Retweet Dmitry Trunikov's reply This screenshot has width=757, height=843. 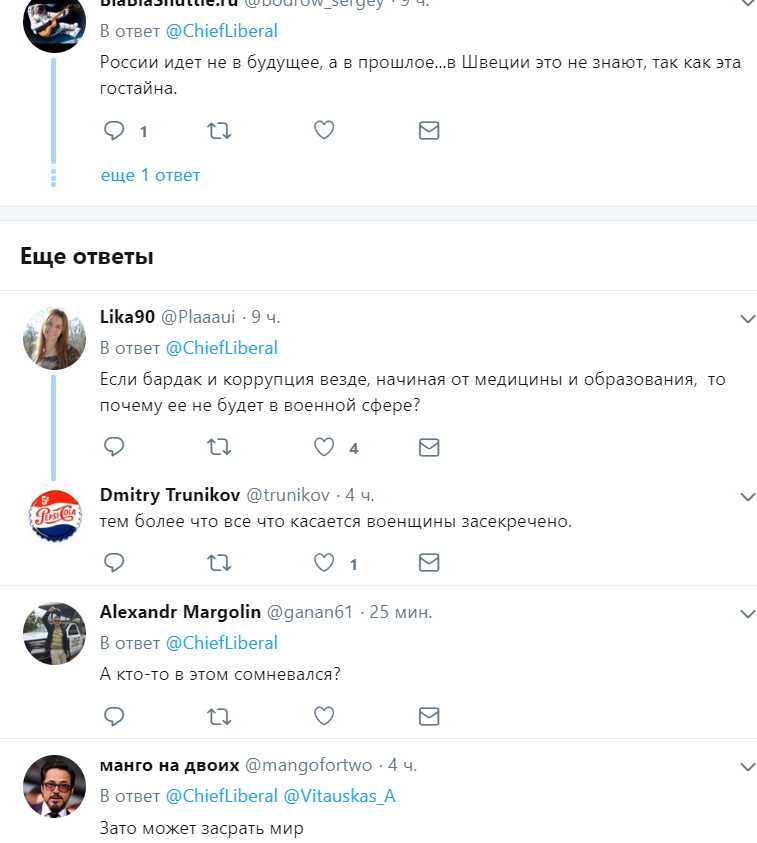(x=219, y=563)
